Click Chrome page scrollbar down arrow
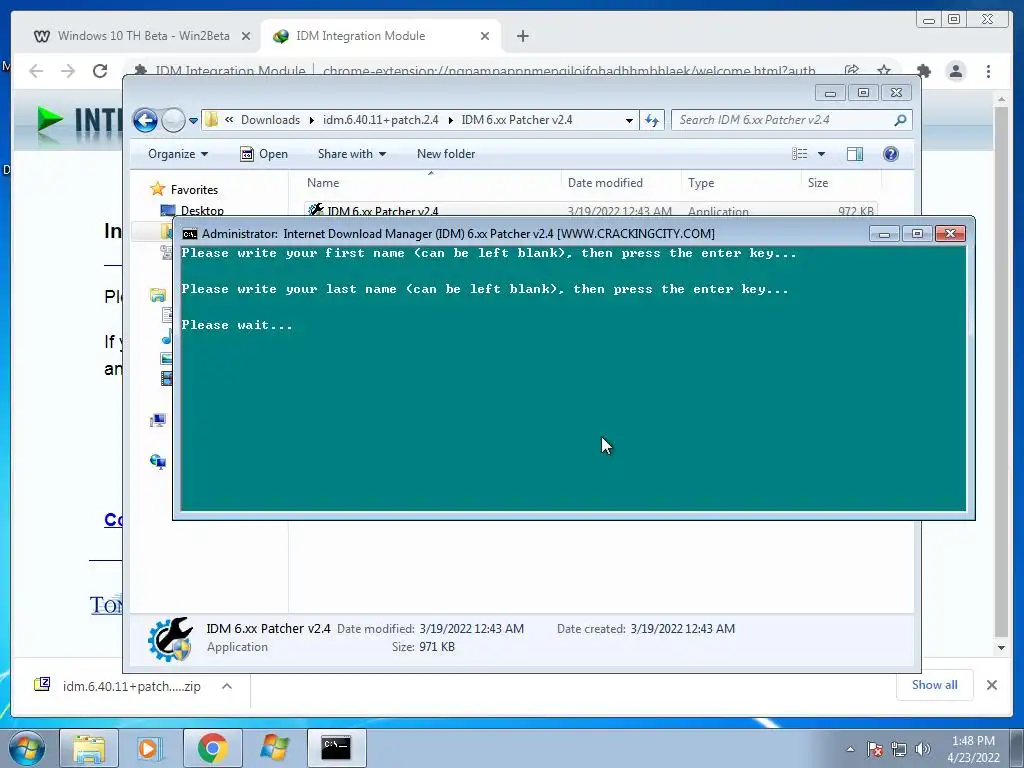 [x=1001, y=648]
